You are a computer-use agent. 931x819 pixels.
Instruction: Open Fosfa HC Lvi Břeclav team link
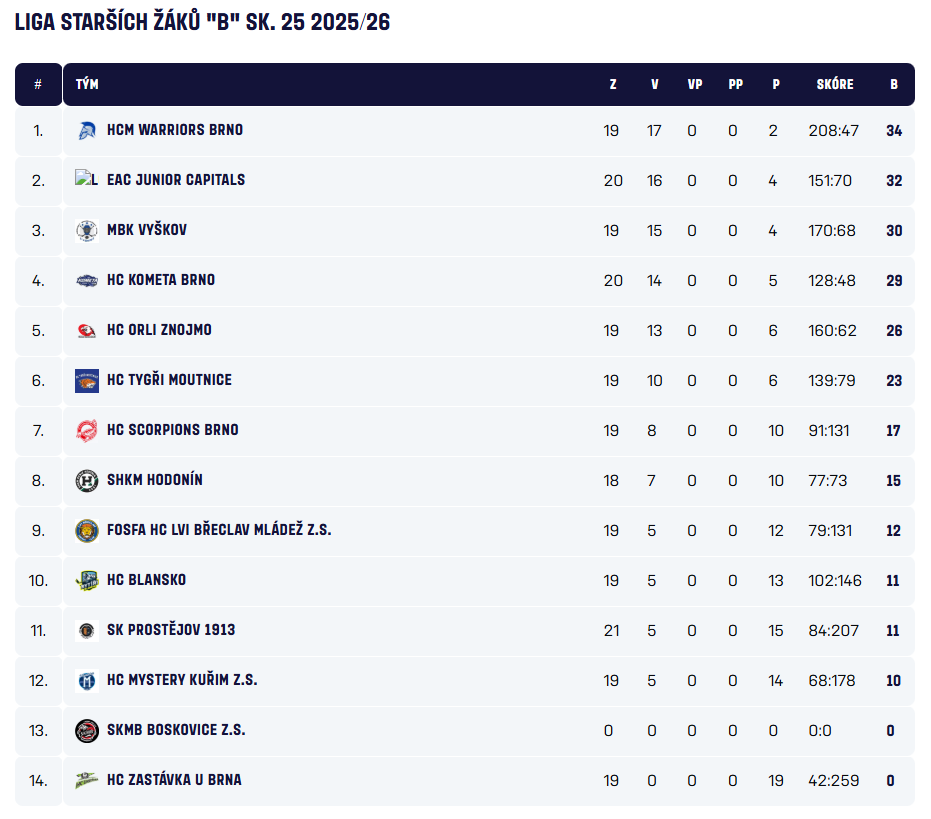tap(219, 530)
